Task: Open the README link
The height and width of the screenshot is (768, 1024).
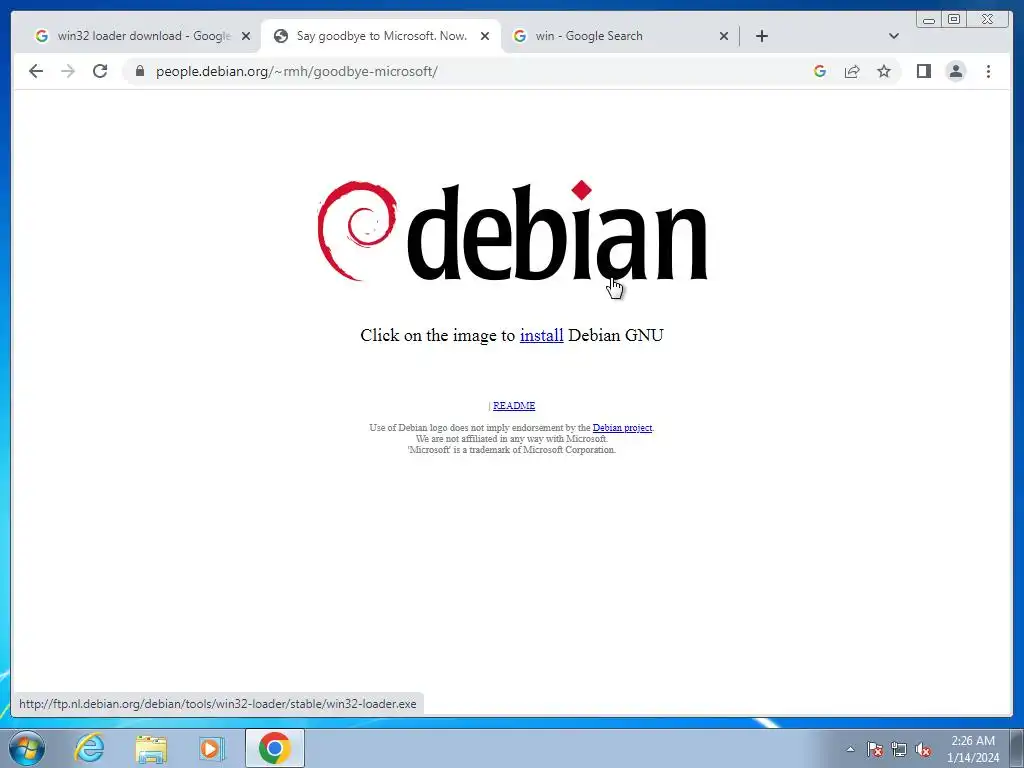Action: click(514, 406)
